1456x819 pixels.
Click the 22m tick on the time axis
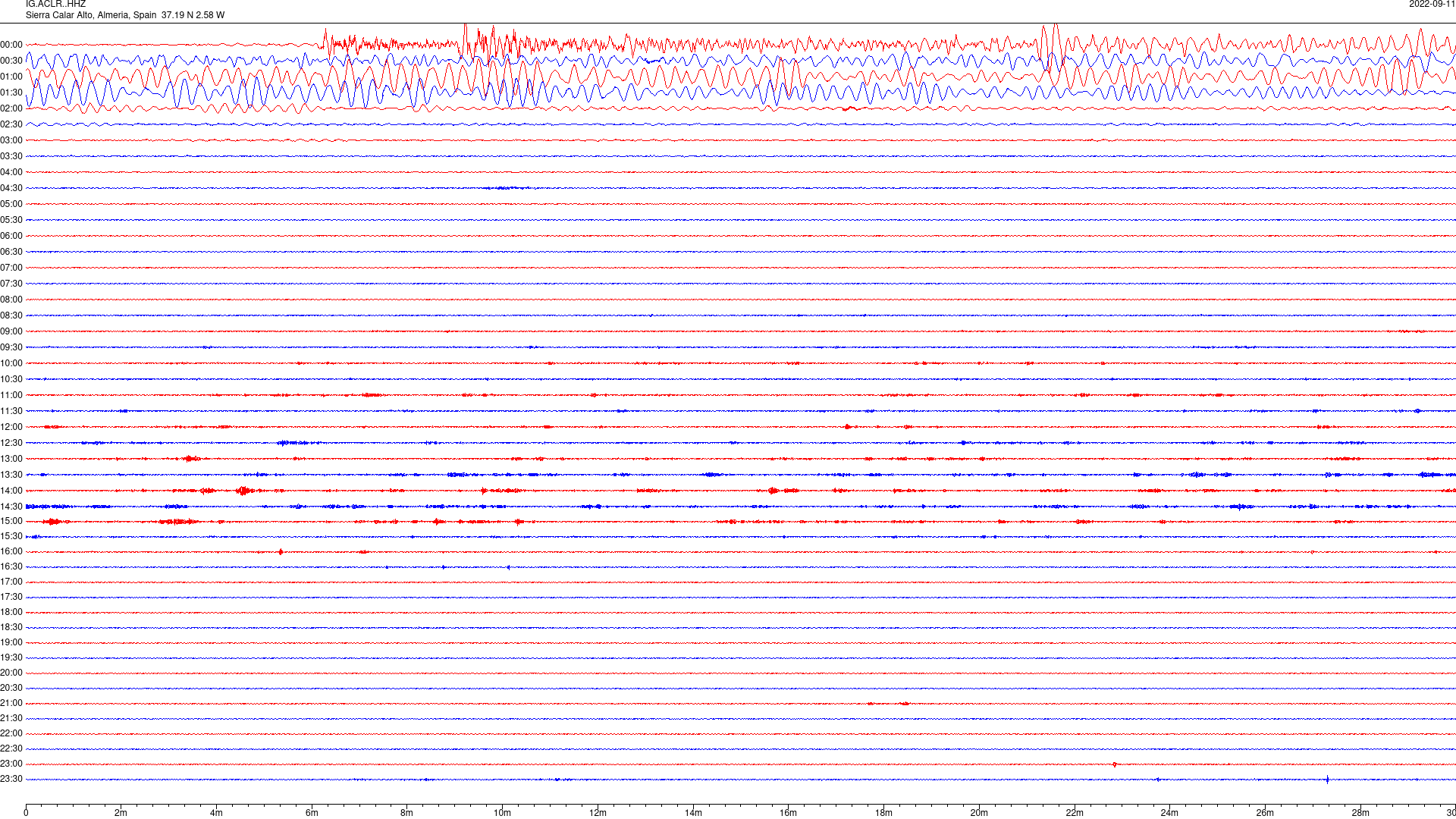click(1075, 813)
